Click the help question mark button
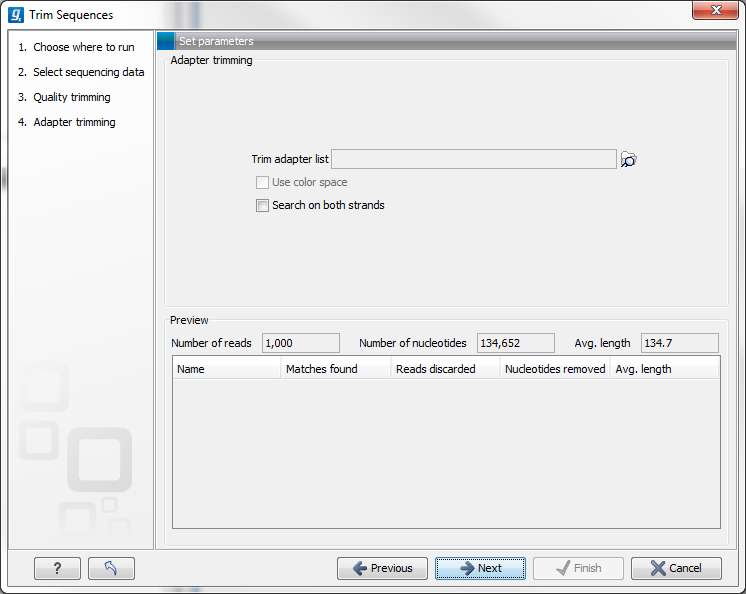746x594 pixels. pos(57,568)
